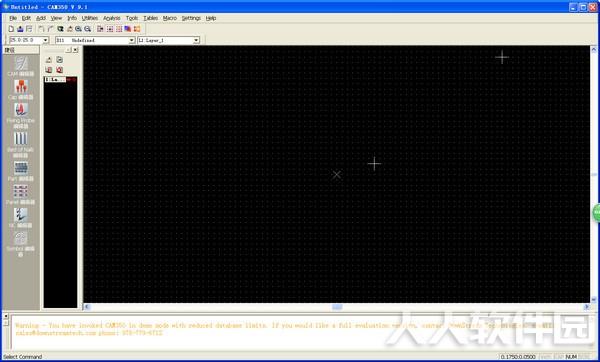Open the Analysis menu
600x362 pixels.
(111, 18)
